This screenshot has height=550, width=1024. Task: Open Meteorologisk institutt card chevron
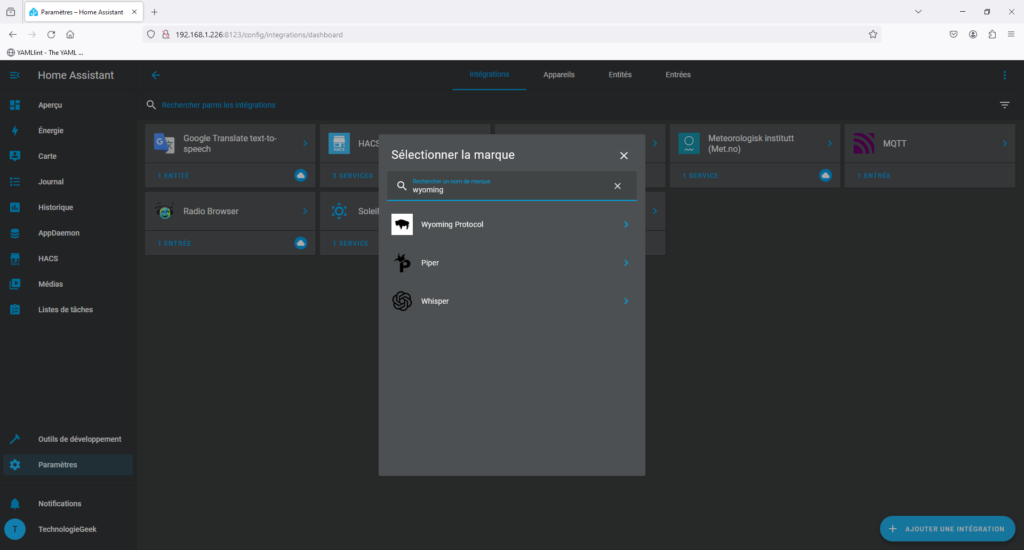click(830, 144)
